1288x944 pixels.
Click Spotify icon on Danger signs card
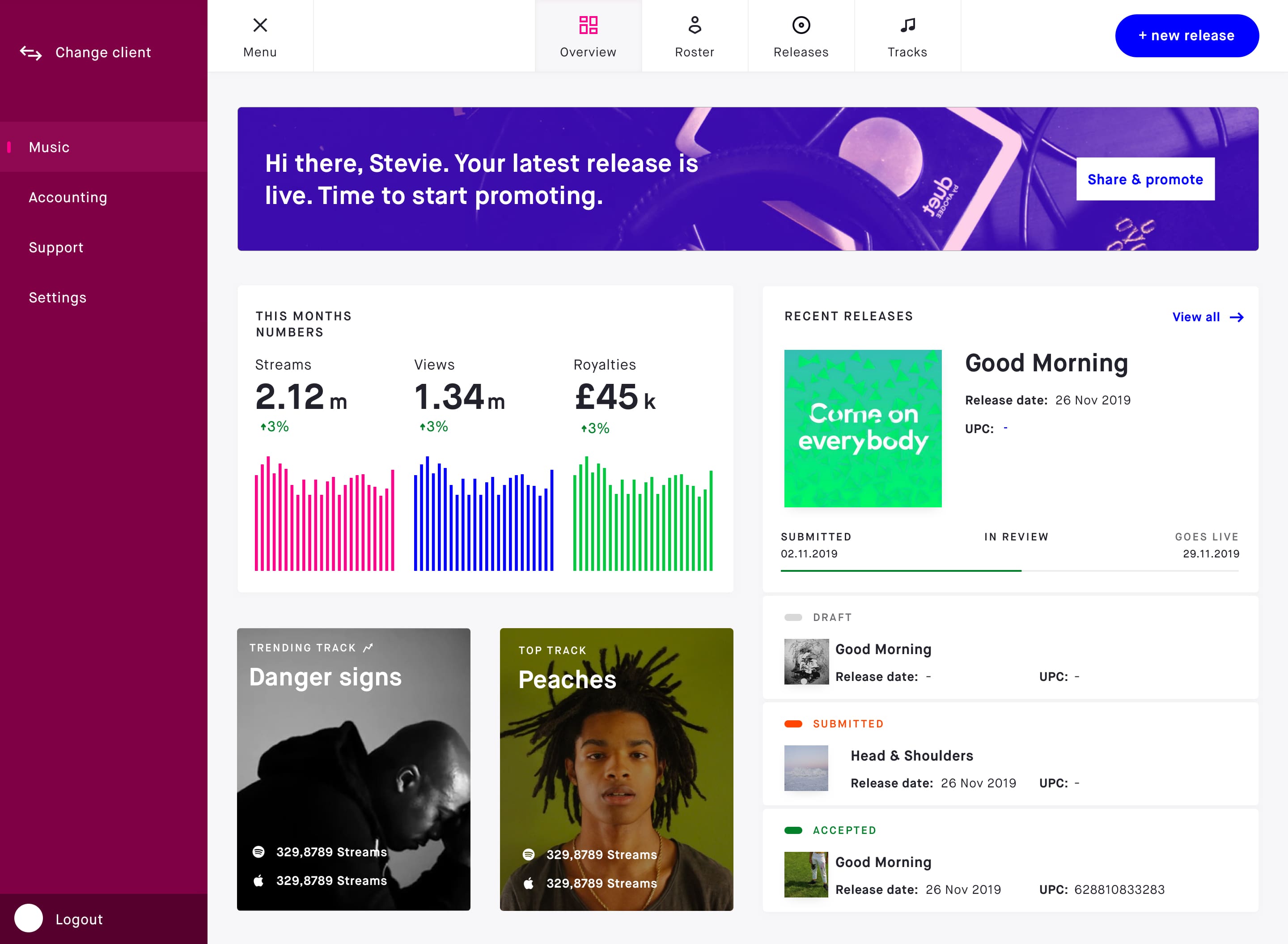[x=259, y=851]
